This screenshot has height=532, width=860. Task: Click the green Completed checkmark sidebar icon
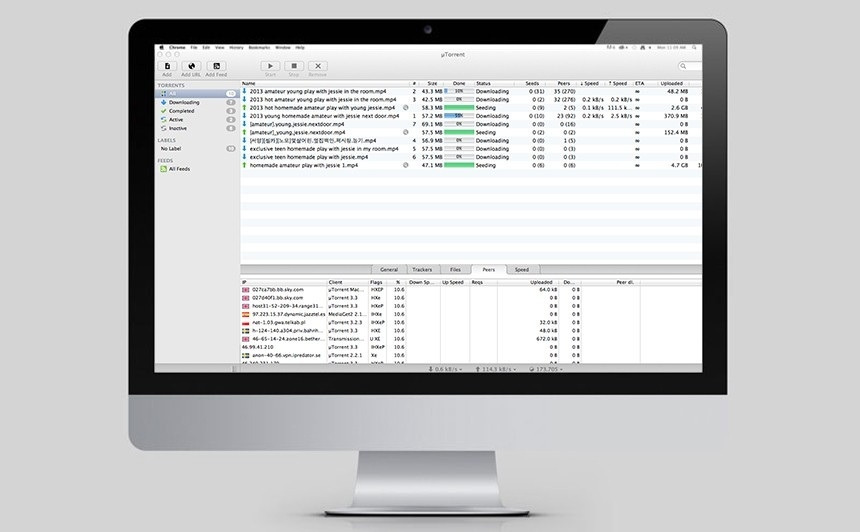(163, 111)
